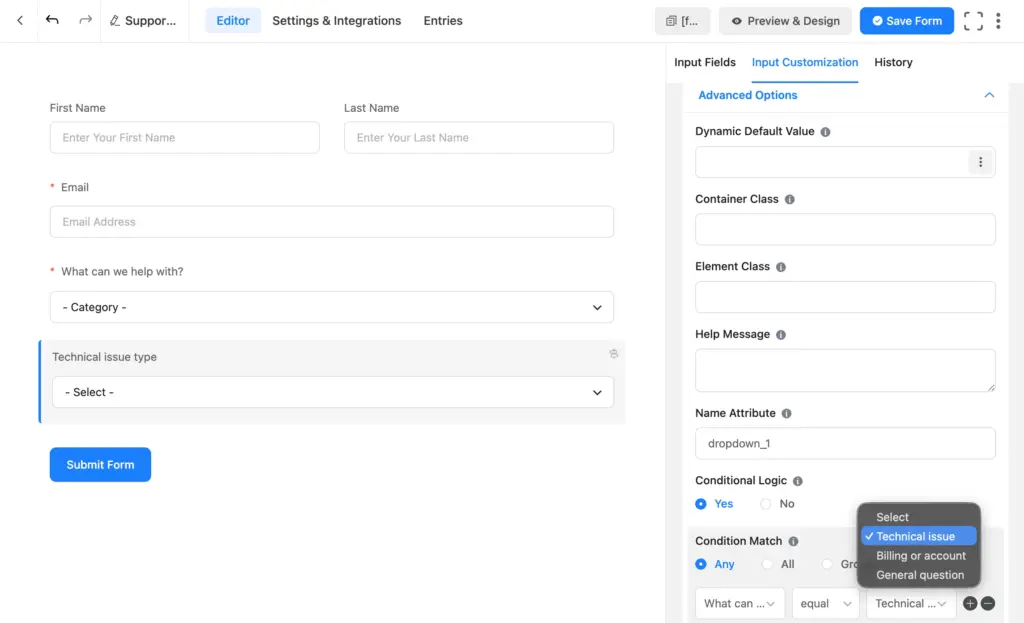Click the Help Message text area
Viewport: 1024px width, 623px height.
tap(845, 370)
